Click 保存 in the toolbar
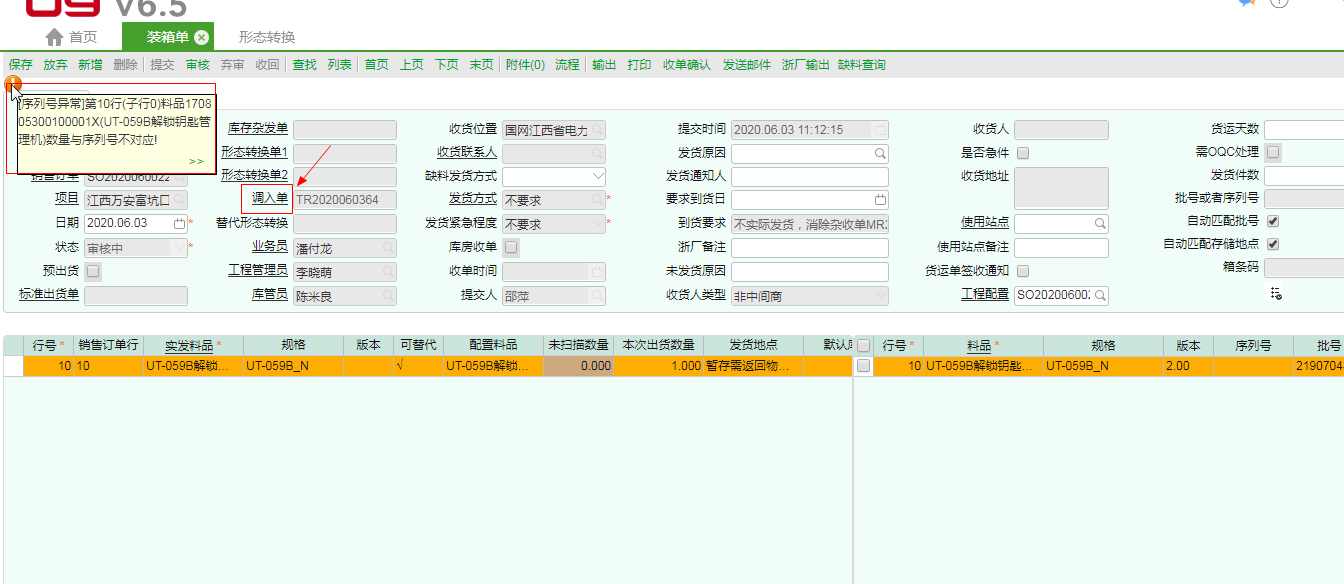This screenshot has width=1344, height=584. coord(20,65)
